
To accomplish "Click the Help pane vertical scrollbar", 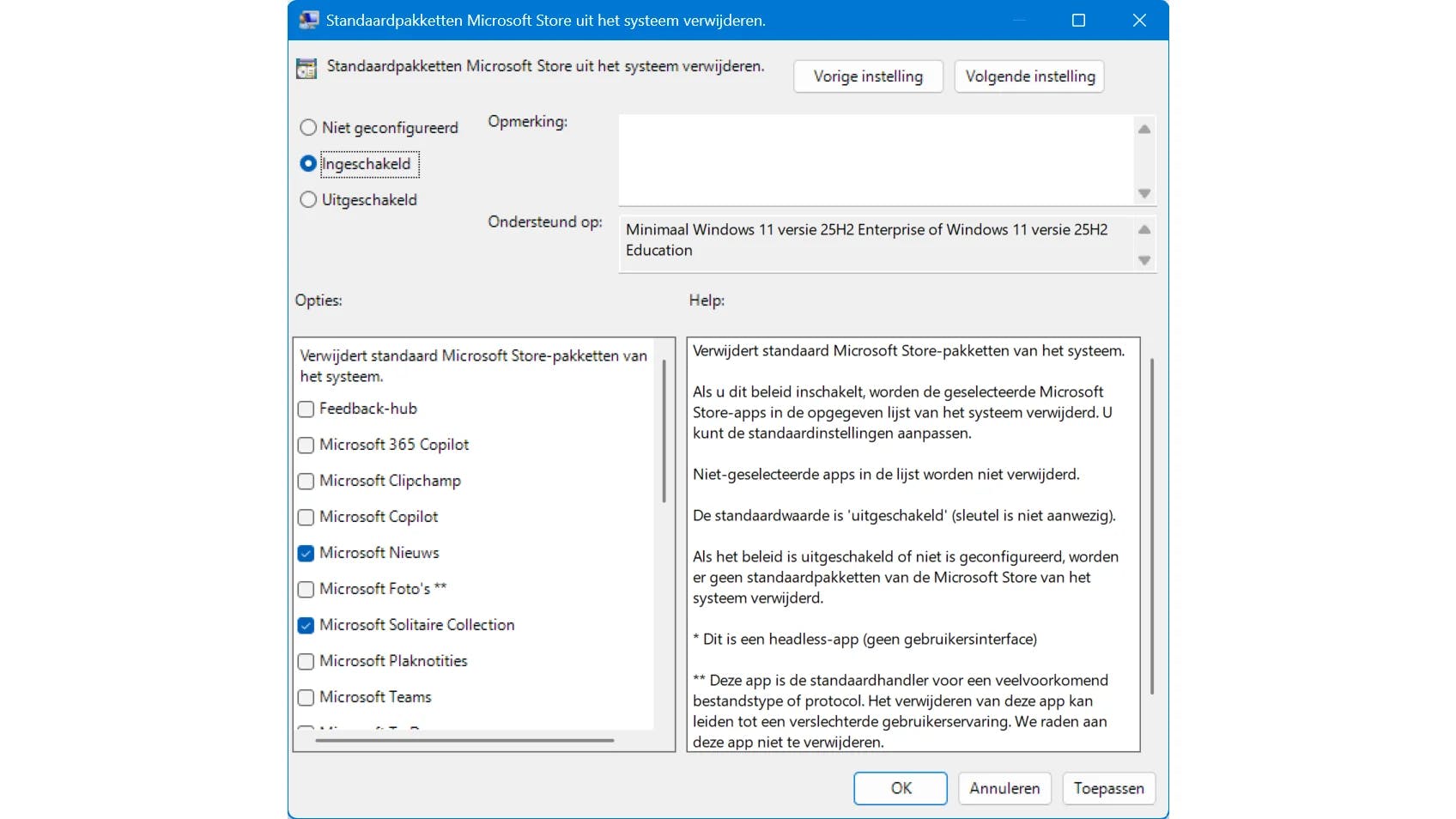I will coord(1151,526).
